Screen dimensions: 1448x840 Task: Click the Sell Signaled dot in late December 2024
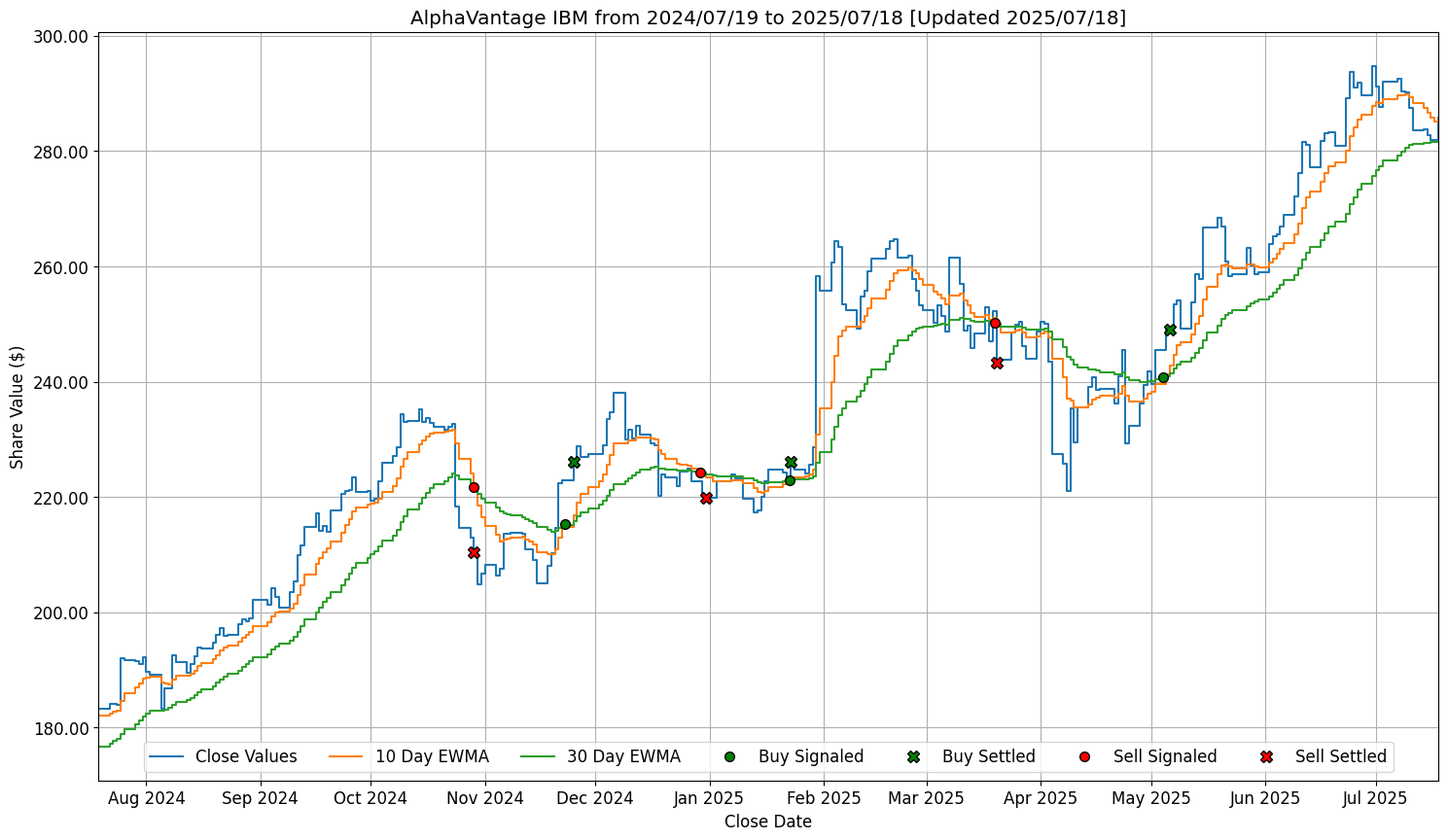[700, 472]
